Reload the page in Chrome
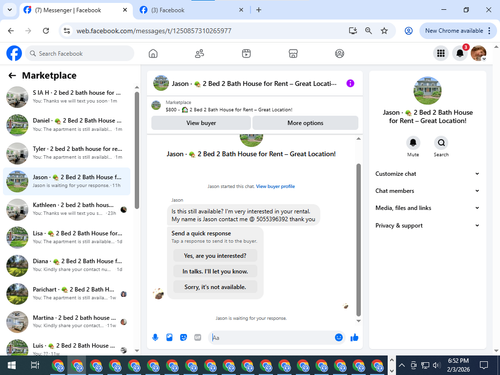 coord(46,31)
